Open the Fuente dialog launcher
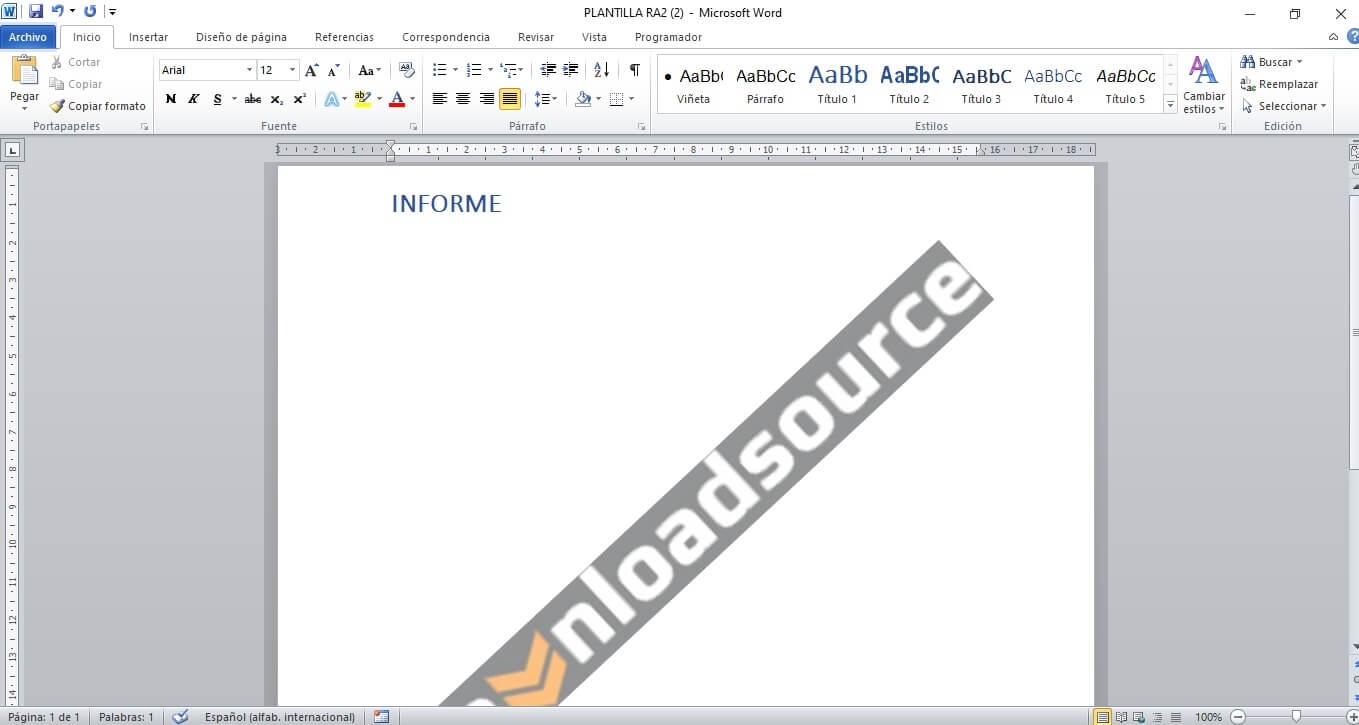 point(413,127)
